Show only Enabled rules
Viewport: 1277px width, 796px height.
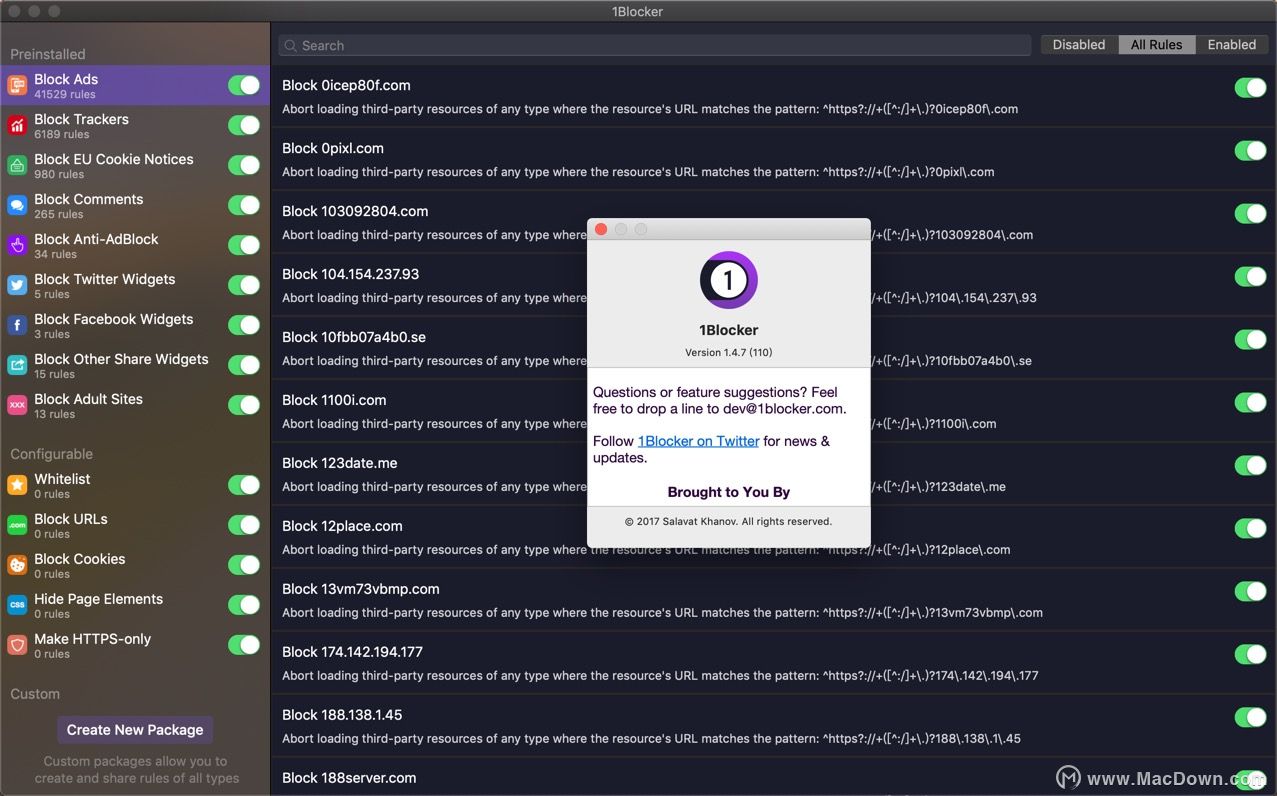[x=1232, y=45]
